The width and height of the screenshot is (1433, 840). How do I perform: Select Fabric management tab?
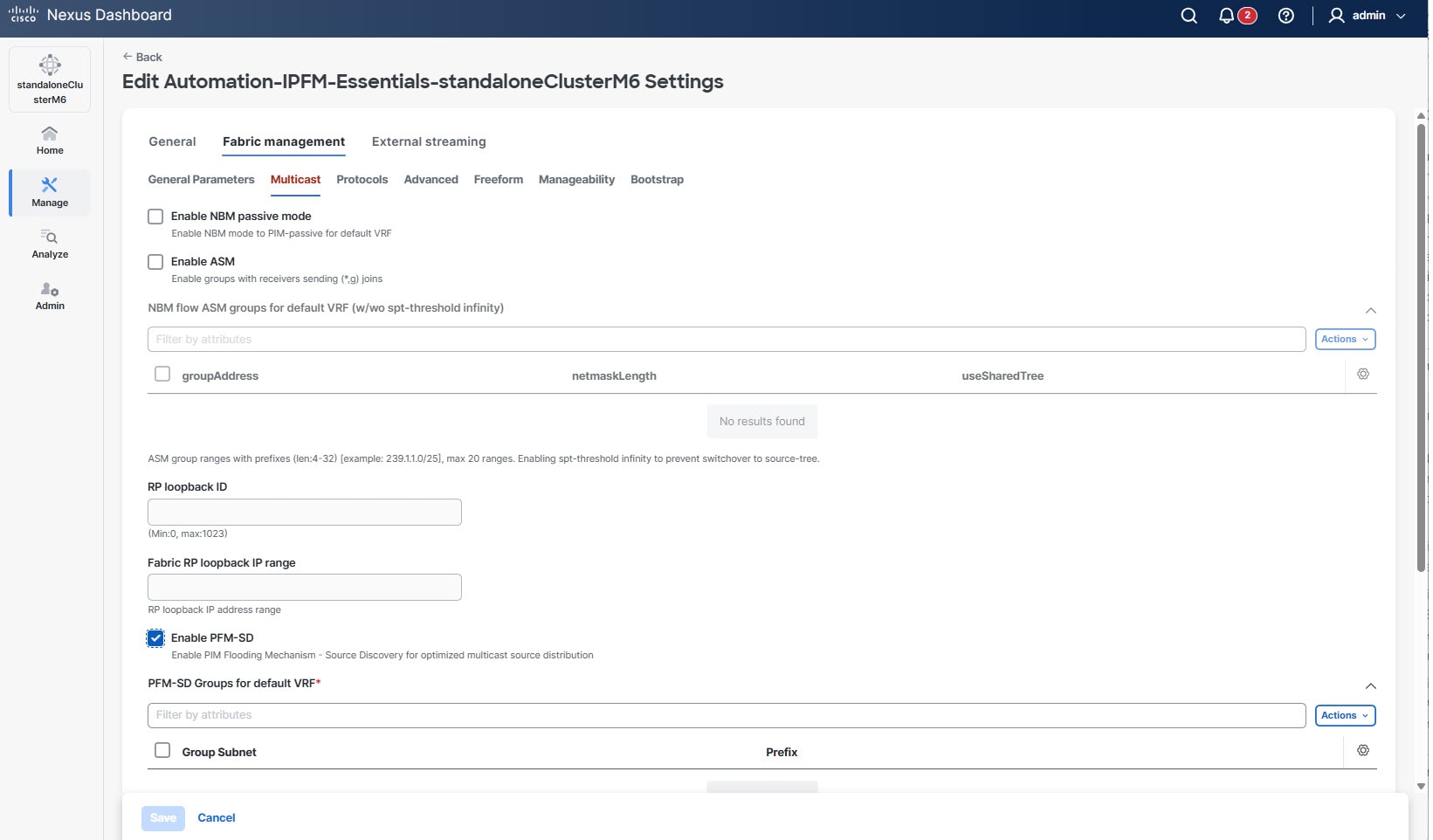point(284,141)
